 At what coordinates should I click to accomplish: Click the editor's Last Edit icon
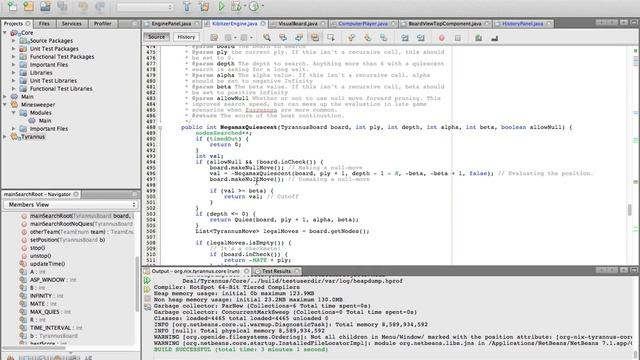click(x=214, y=38)
